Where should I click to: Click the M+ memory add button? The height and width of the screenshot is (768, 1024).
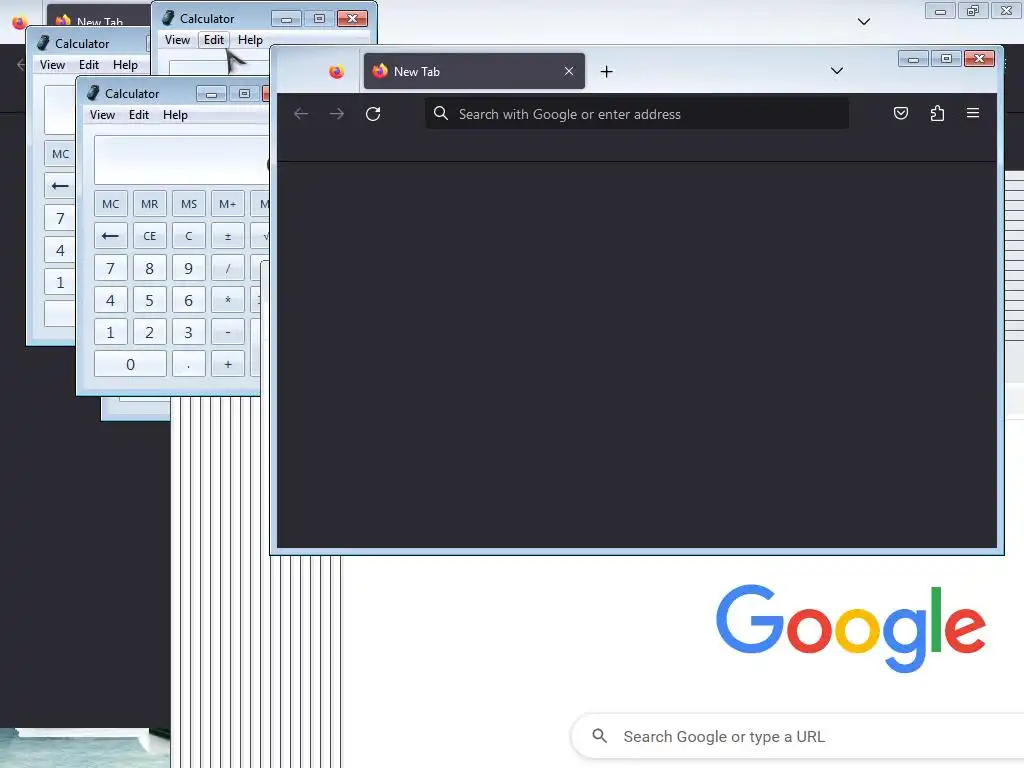pyautogui.click(x=227, y=204)
